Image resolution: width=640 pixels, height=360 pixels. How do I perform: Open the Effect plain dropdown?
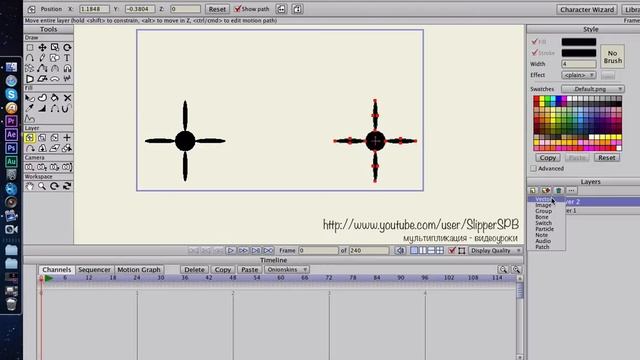coord(579,75)
